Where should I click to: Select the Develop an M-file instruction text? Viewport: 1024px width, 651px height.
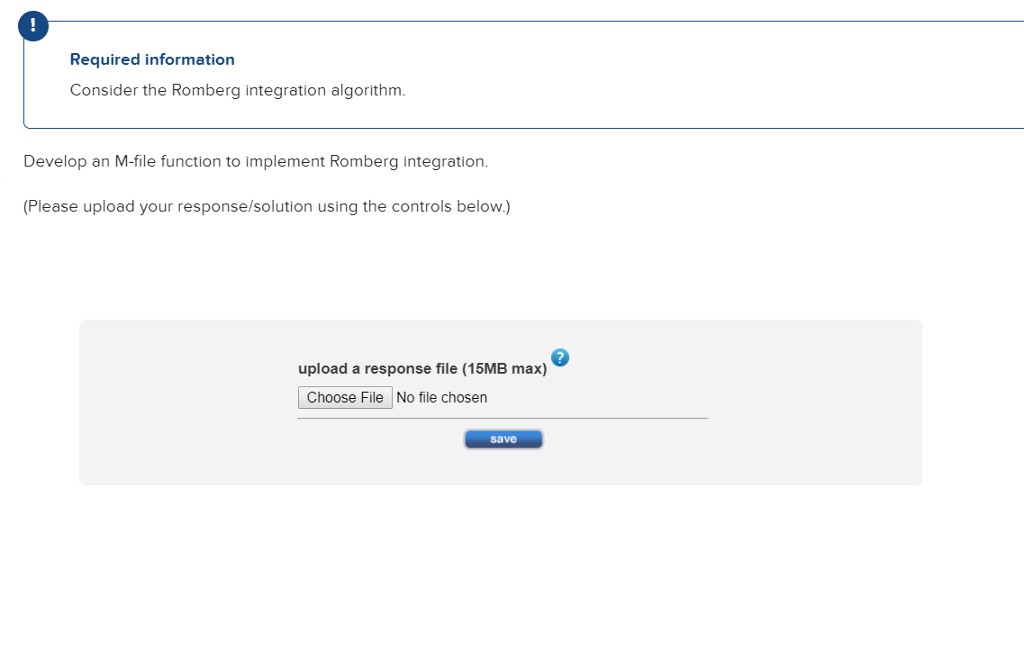pyautogui.click(x=256, y=161)
